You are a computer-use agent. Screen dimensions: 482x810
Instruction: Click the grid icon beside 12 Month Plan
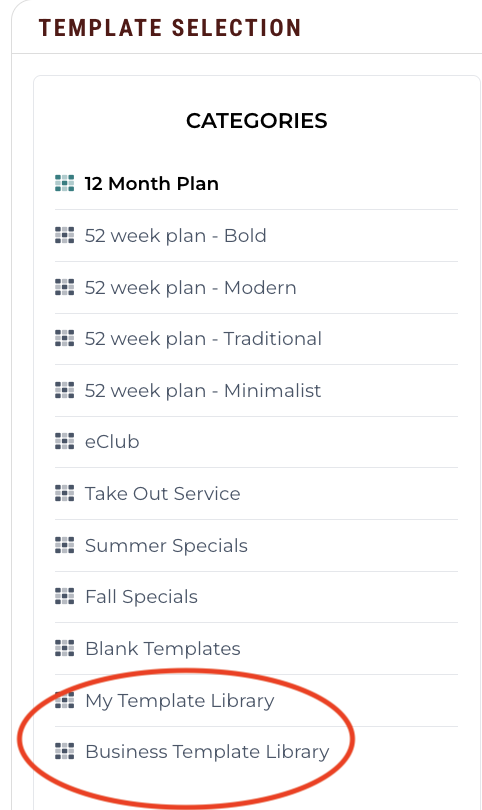coord(65,183)
